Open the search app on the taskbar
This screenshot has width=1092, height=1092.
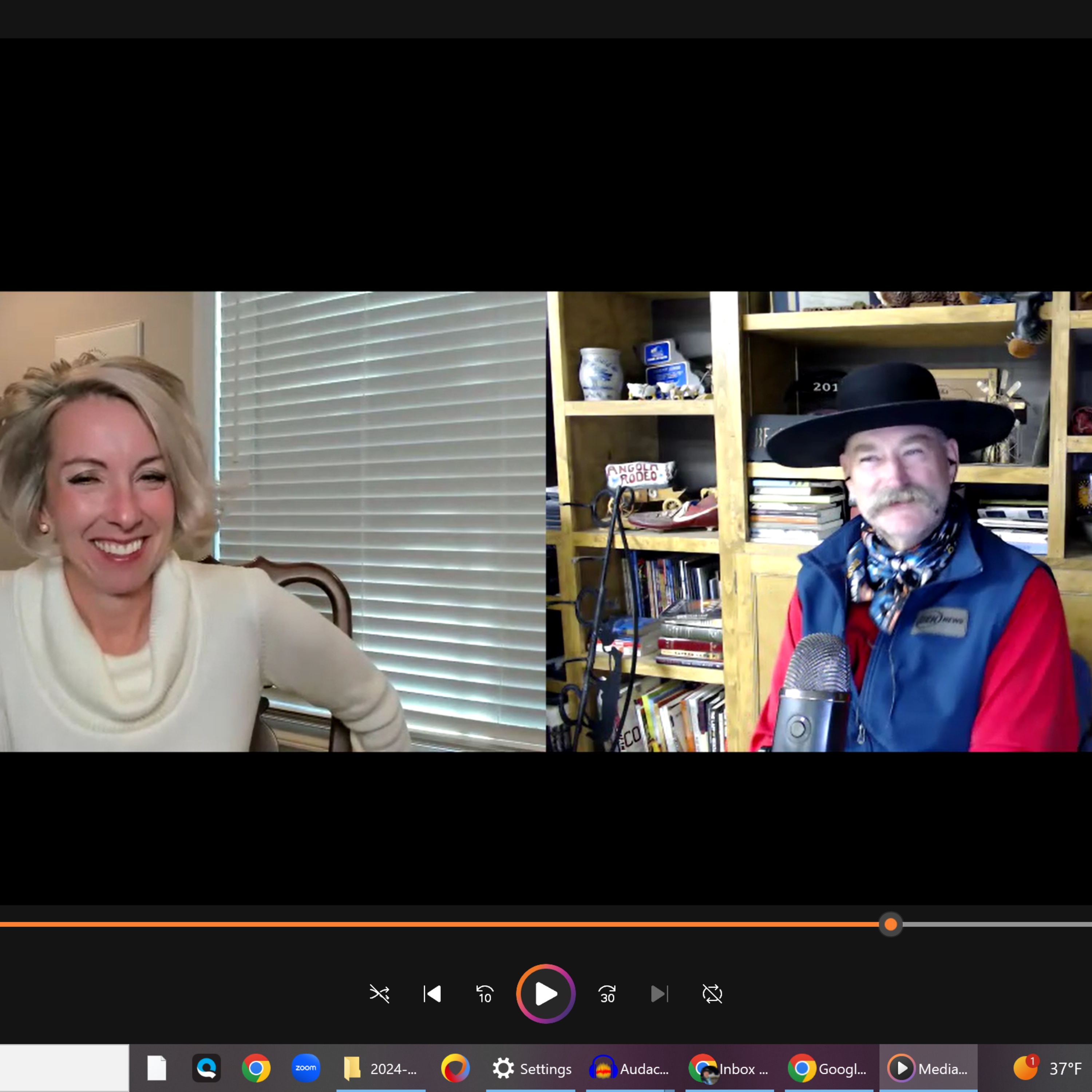pos(206,1068)
